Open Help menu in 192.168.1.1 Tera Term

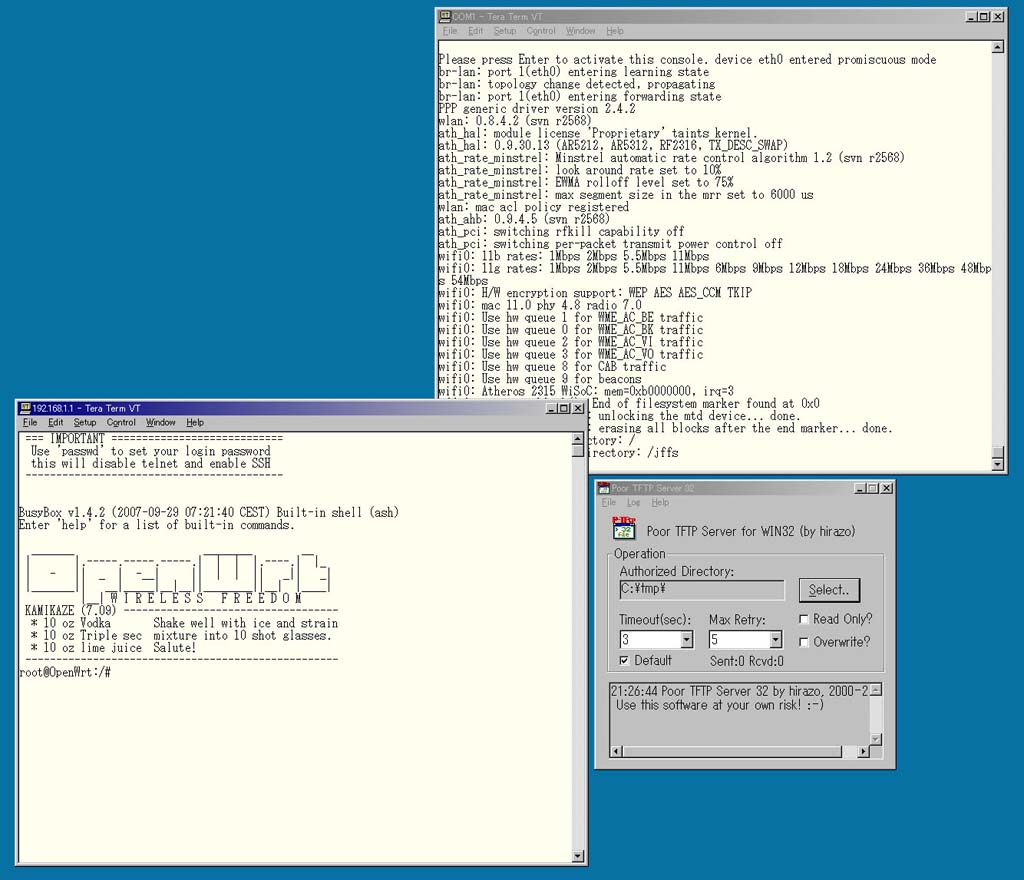tap(195, 422)
